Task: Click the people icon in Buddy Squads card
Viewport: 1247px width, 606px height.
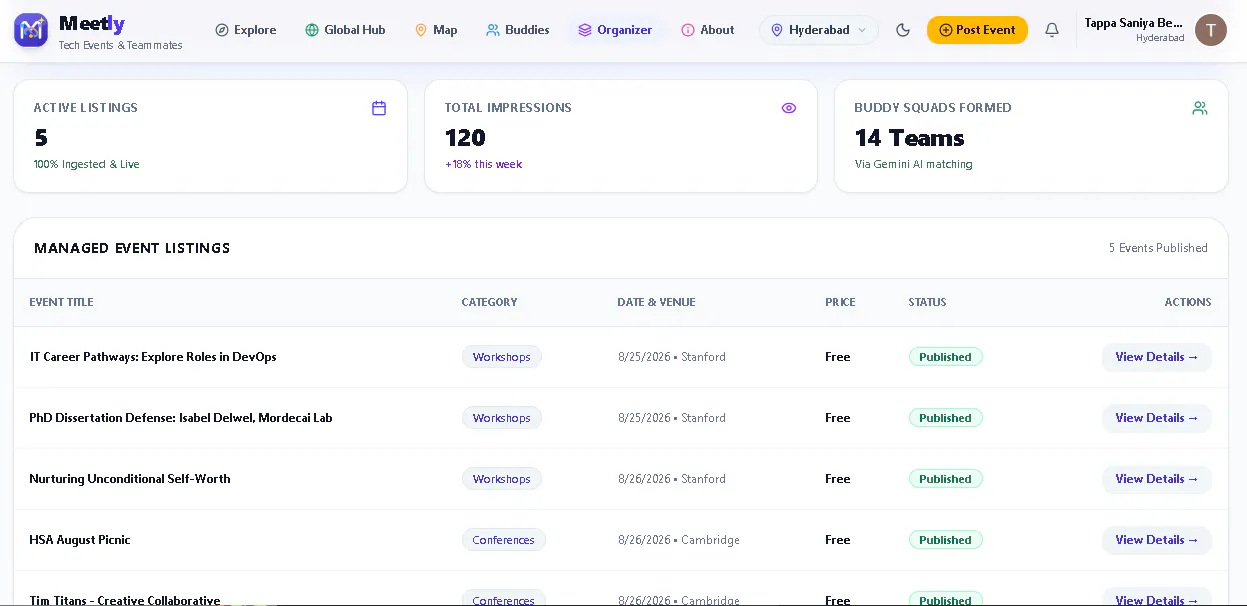Action: [1200, 108]
